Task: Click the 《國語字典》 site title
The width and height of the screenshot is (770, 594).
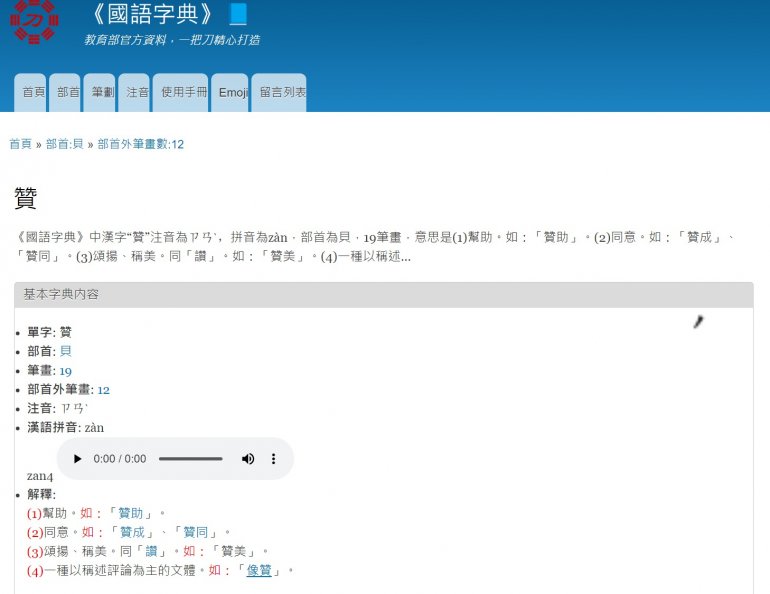Action: pos(153,14)
